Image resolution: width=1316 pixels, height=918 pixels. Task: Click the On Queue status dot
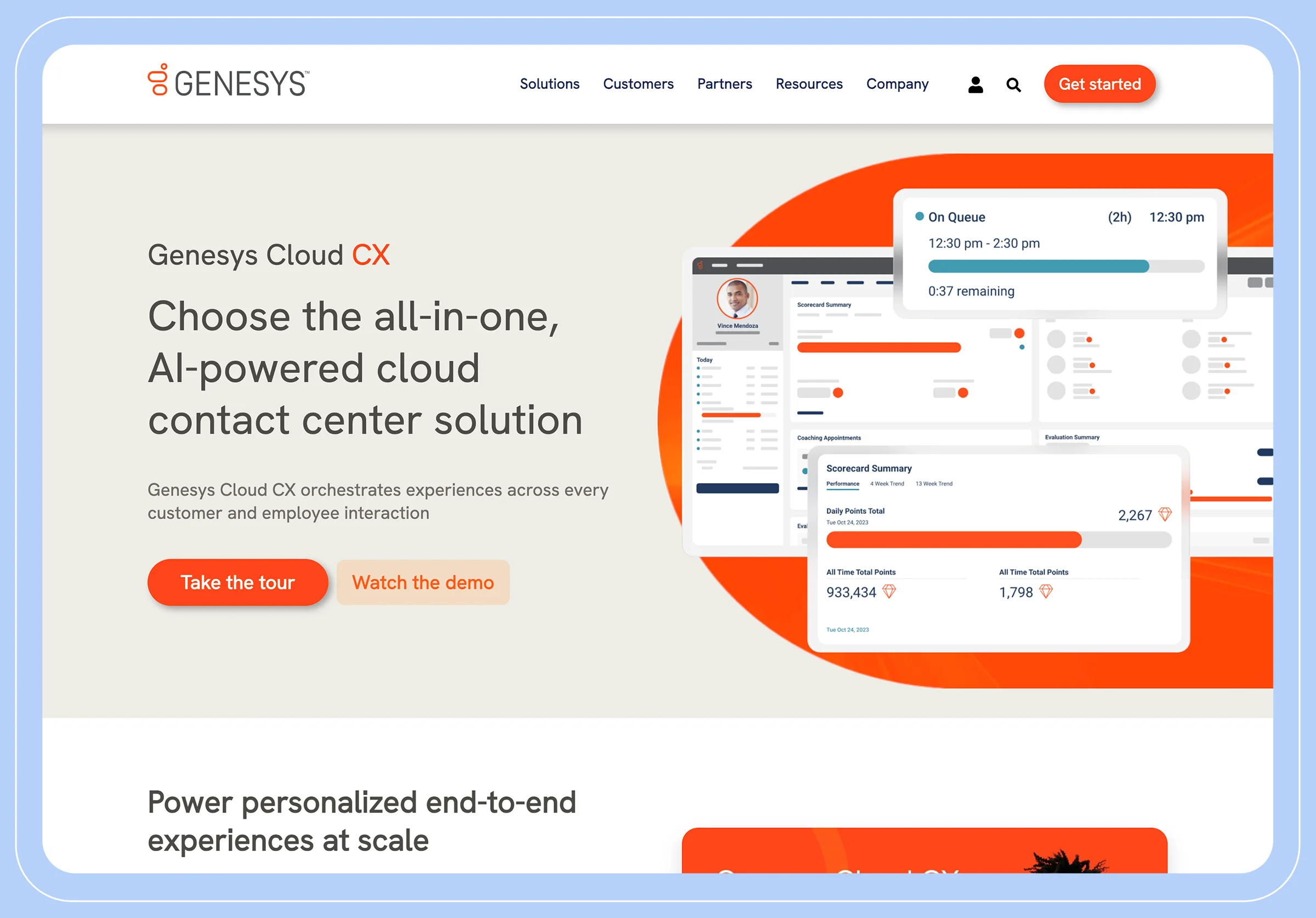click(919, 216)
